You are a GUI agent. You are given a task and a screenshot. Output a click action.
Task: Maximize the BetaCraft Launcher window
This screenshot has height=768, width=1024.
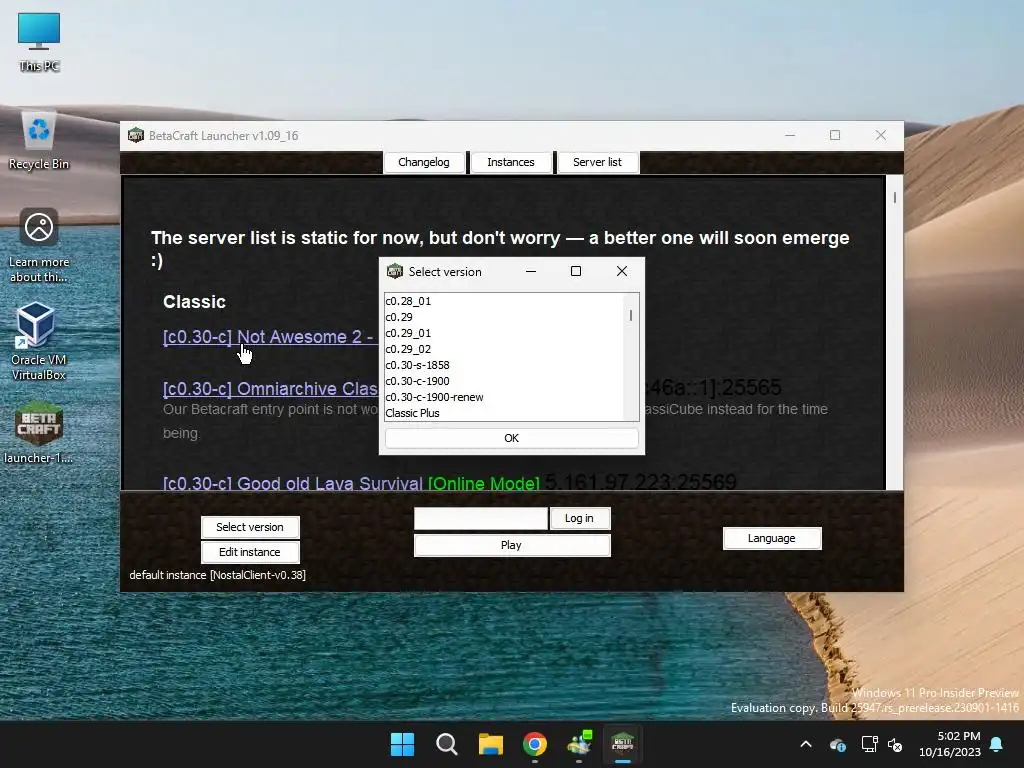tap(835, 135)
